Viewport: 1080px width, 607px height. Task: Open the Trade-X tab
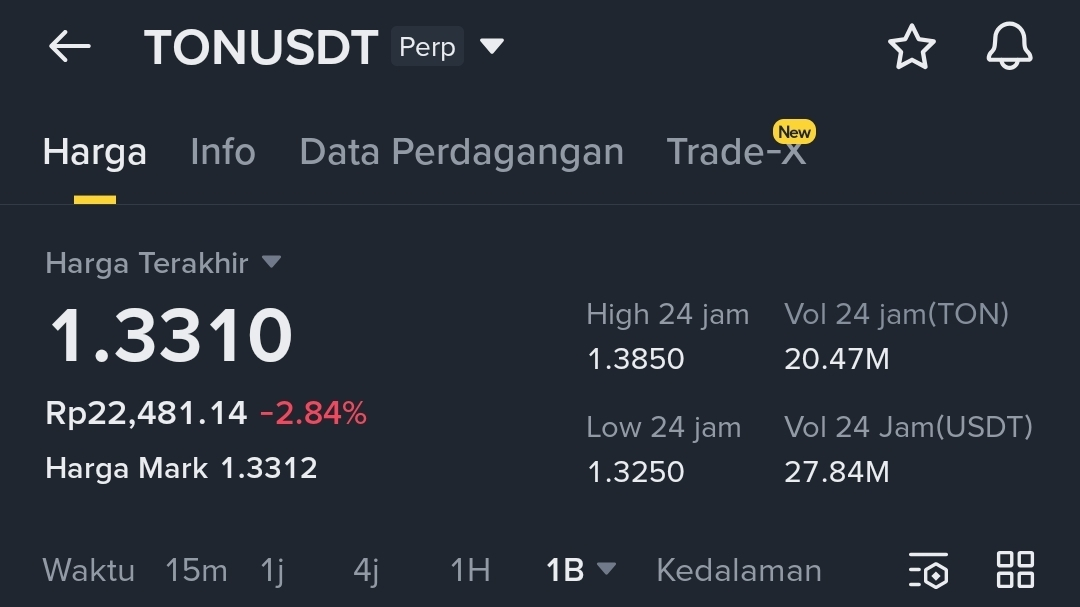[736, 152]
